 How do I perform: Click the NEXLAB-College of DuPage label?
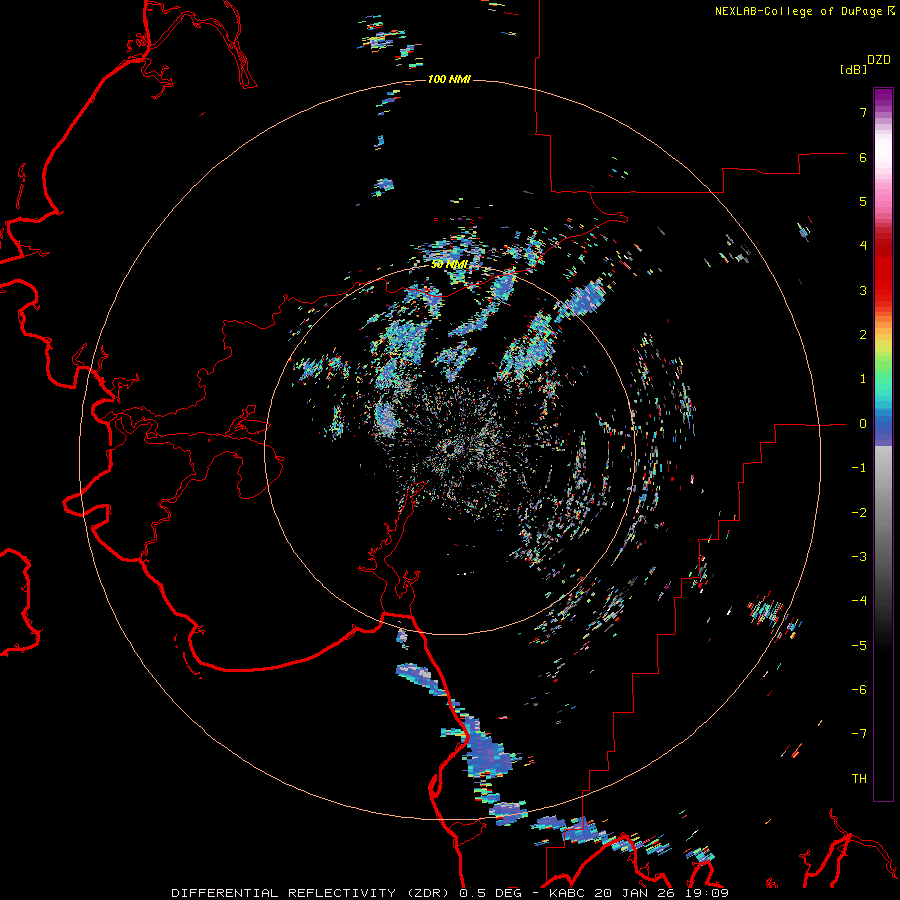tap(804, 11)
